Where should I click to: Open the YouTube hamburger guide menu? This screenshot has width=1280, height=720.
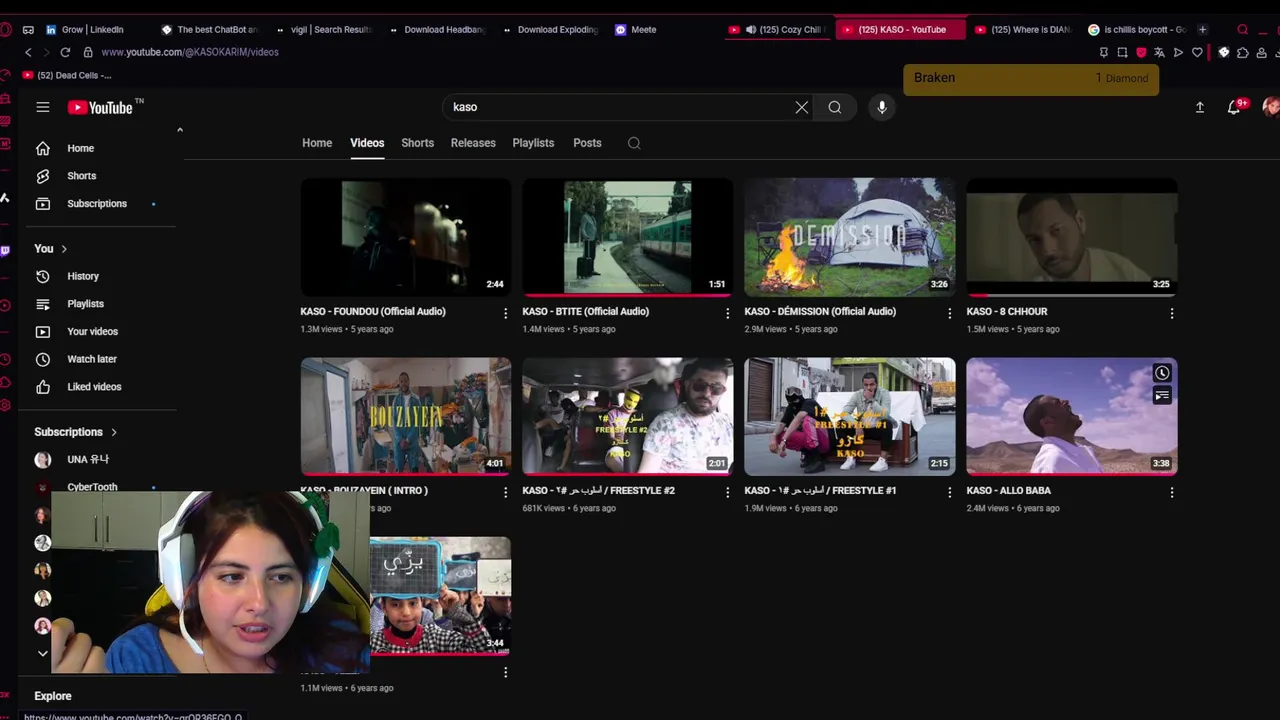[x=43, y=107]
